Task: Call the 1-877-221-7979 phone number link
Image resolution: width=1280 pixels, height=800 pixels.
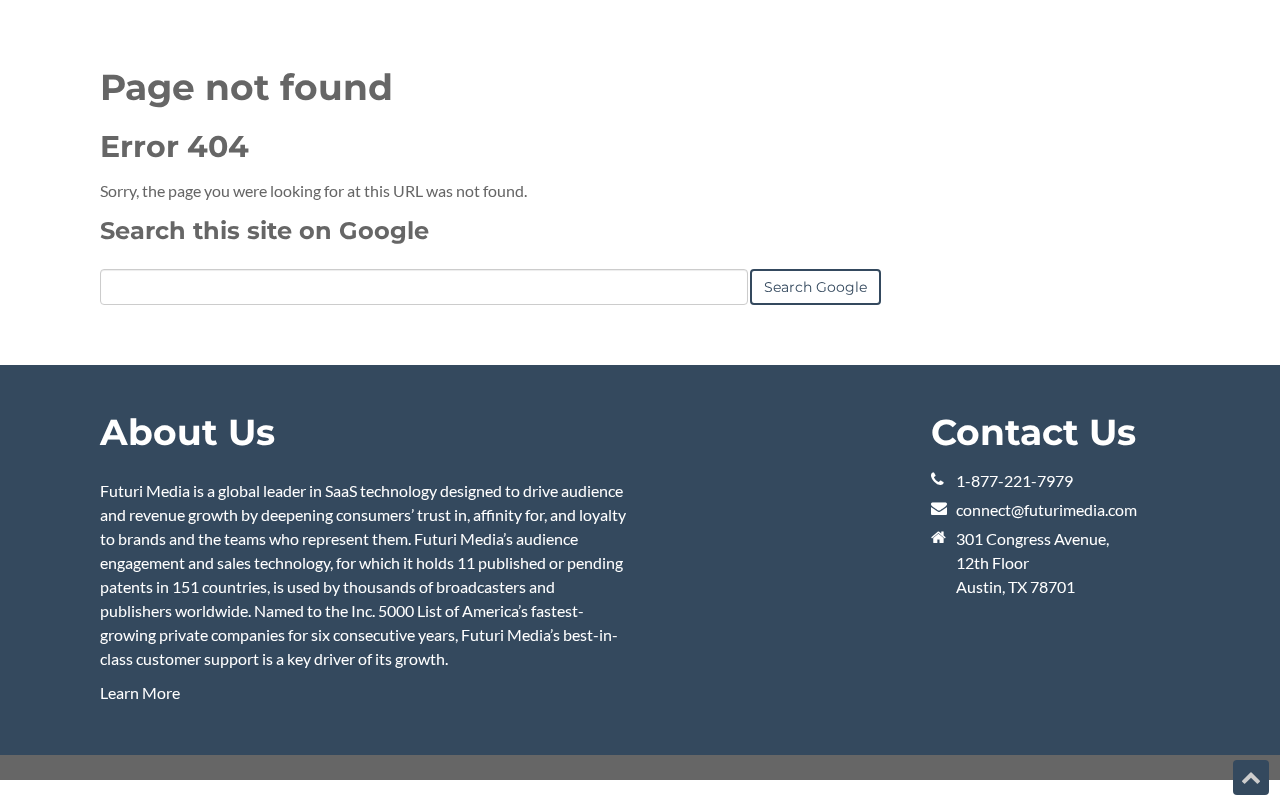Action: [x=1014, y=481]
